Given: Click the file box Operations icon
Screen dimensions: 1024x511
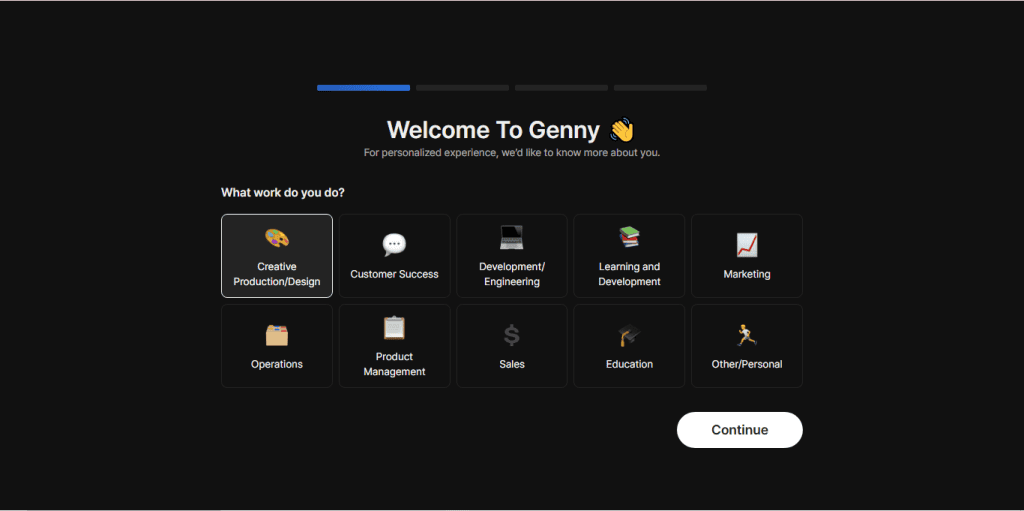Looking at the screenshot, I should click(x=277, y=335).
